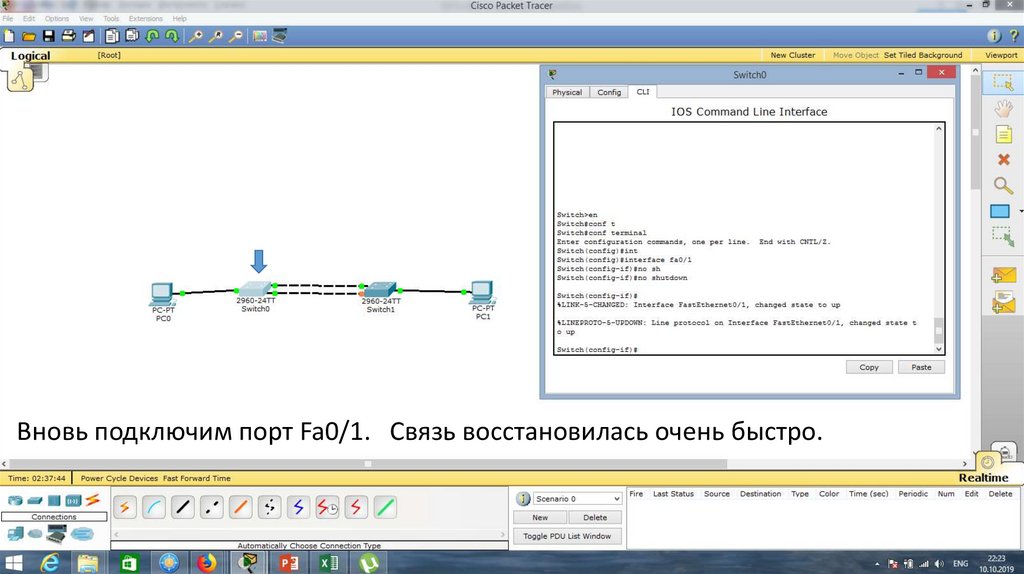
Task: Select the orange Fiber cable
Action: pos(240,507)
